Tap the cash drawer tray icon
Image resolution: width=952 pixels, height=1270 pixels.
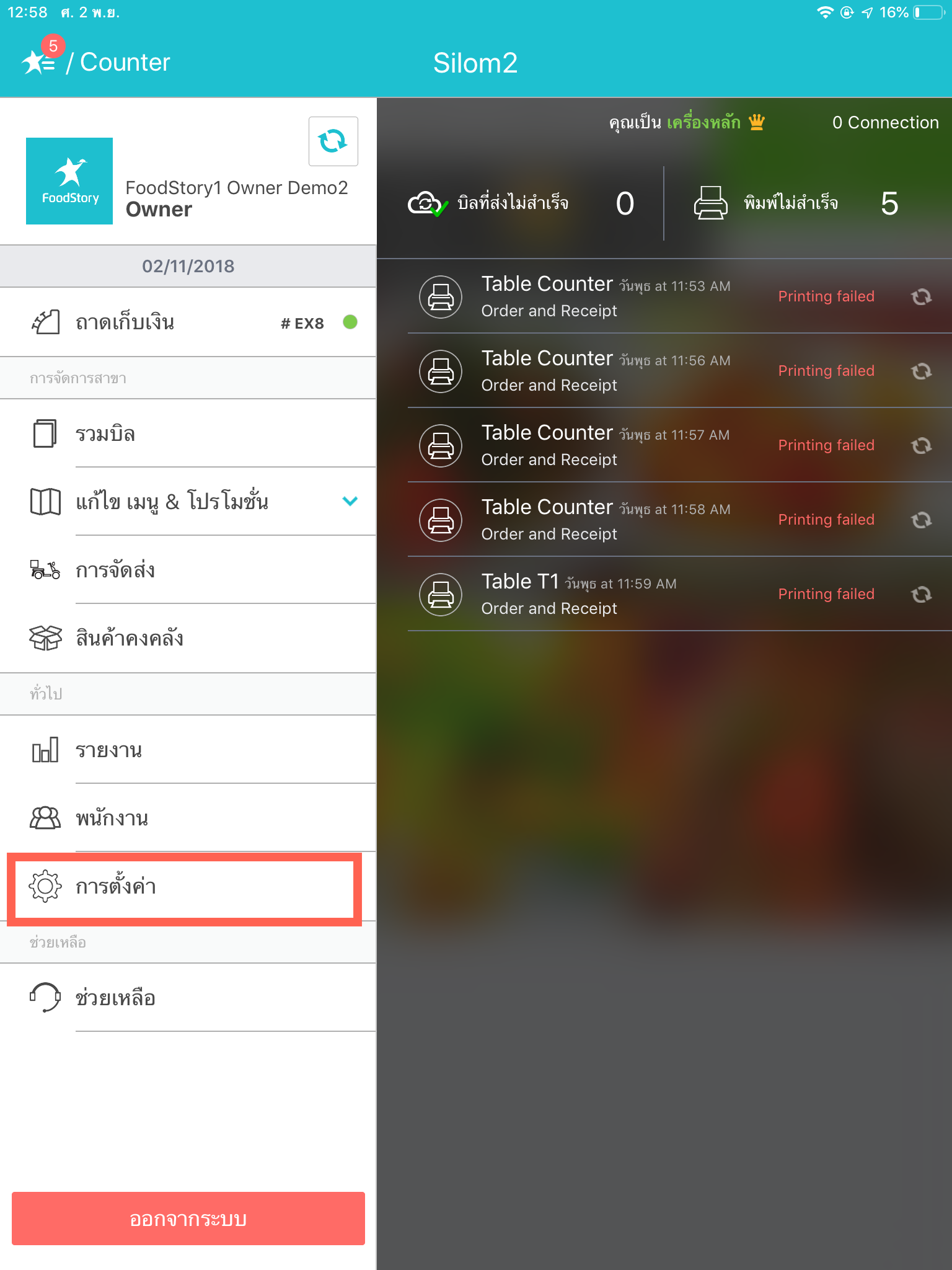point(45,322)
